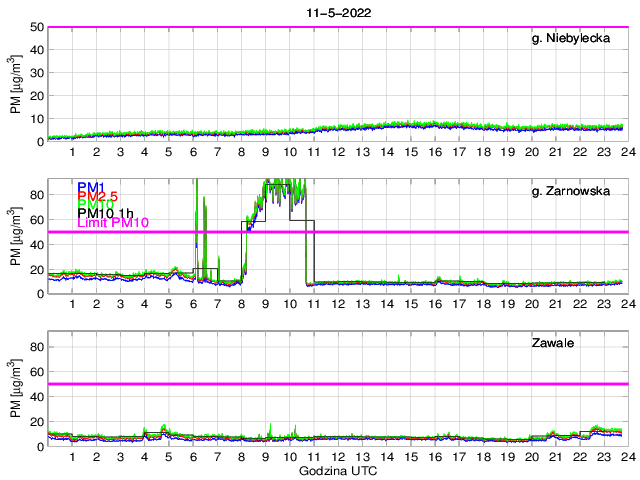640x480 pixels.
Task: Click the 80 tick on Zarnowska y-axis
Action: click(x=37, y=195)
